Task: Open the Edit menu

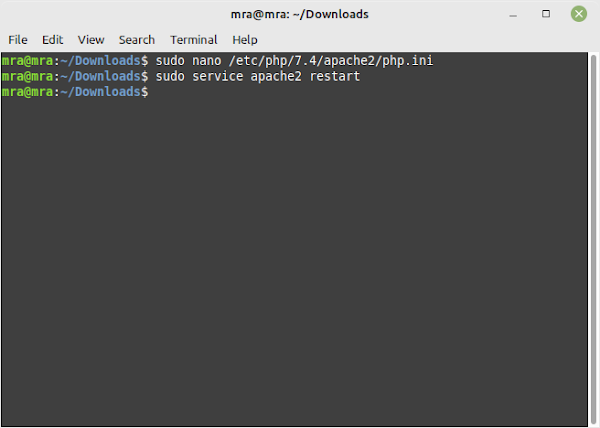Action: click(52, 40)
